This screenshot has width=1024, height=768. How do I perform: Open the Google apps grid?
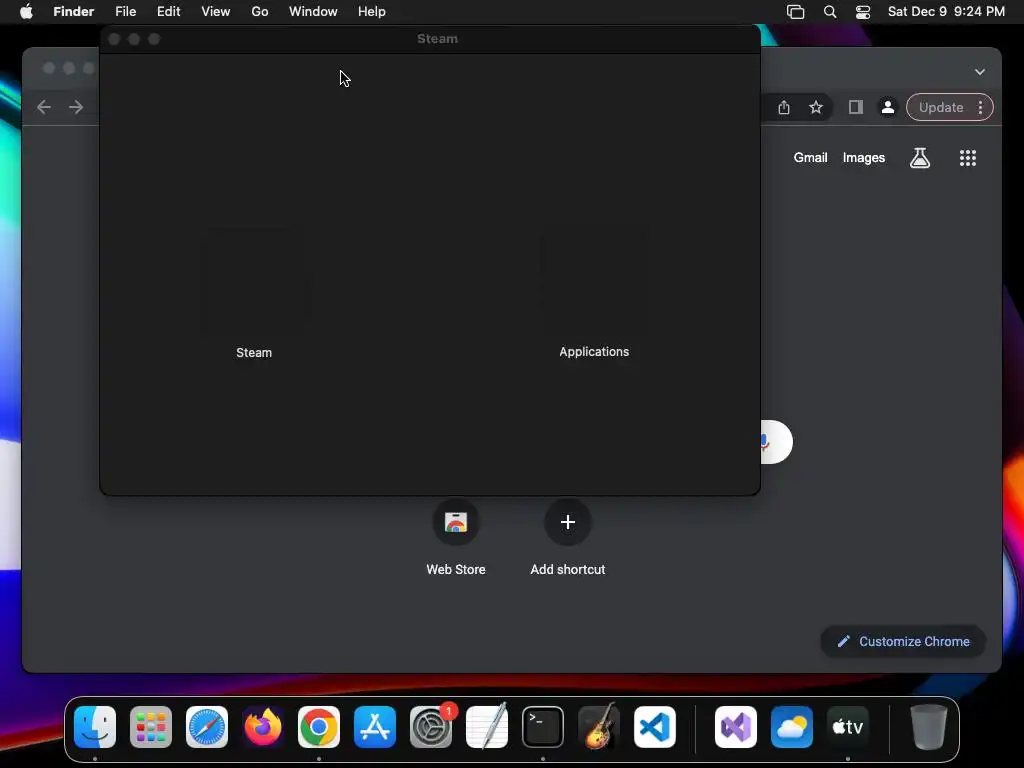(x=968, y=157)
